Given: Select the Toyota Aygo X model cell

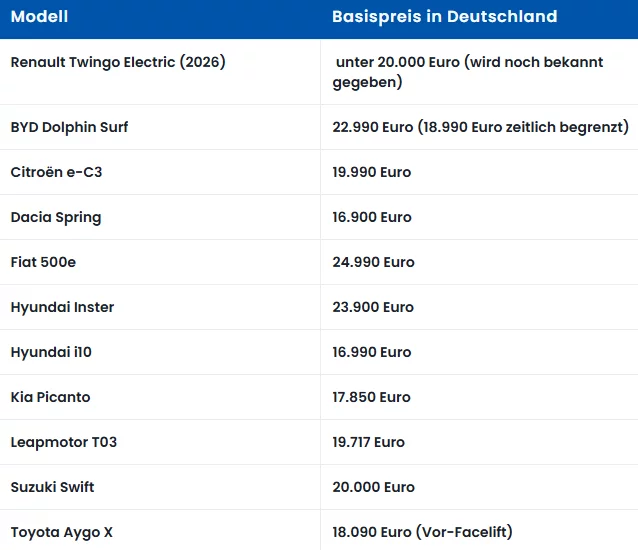Looking at the screenshot, I should [x=61, y=532].
